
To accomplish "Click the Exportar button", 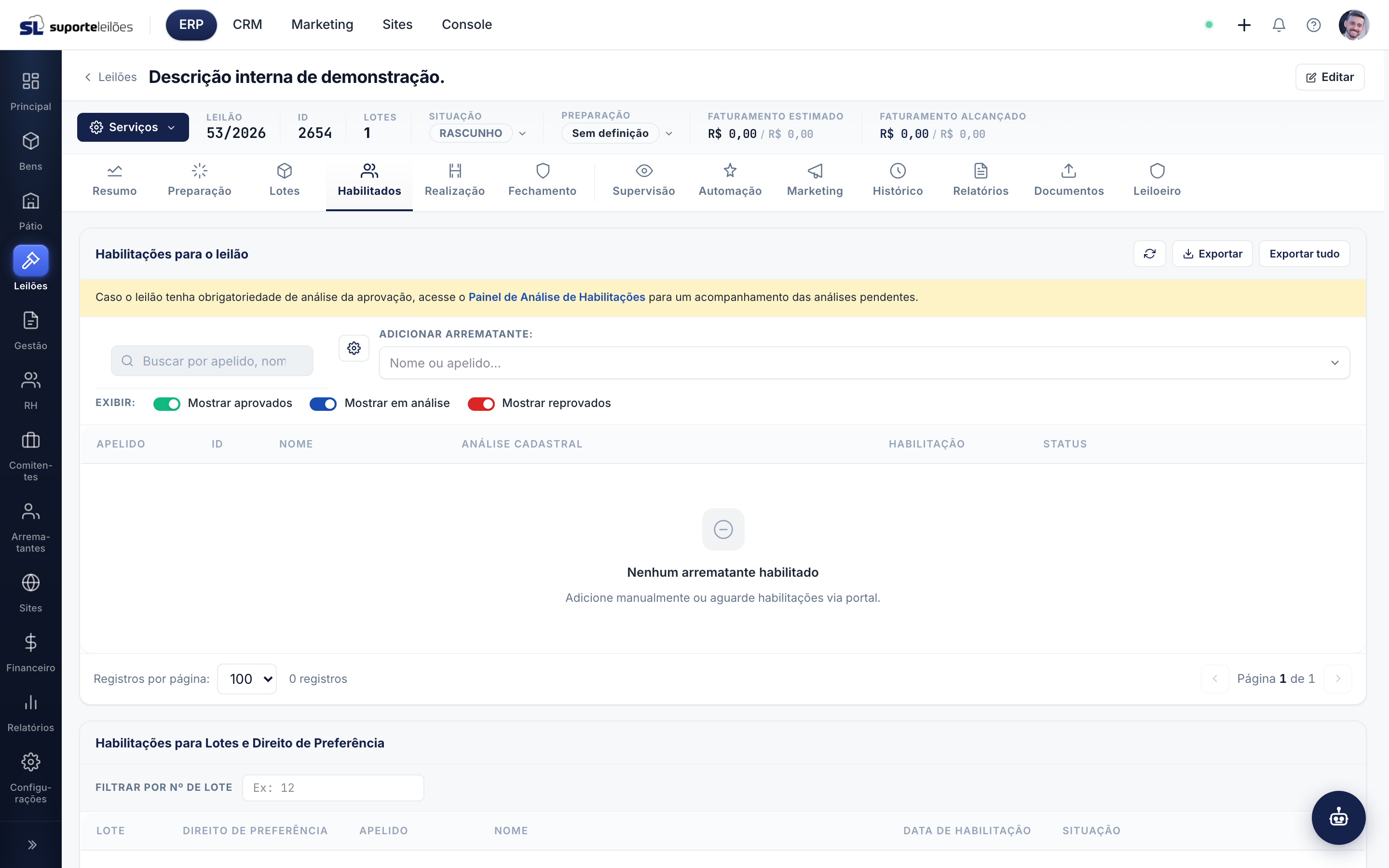I will click(x=1212, y=254).
